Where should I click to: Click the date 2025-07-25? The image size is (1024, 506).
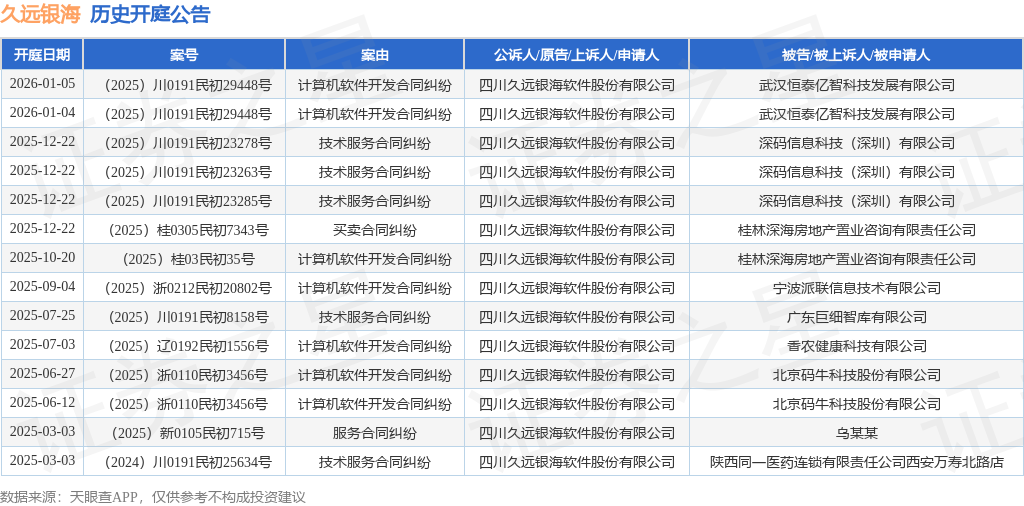42,316
